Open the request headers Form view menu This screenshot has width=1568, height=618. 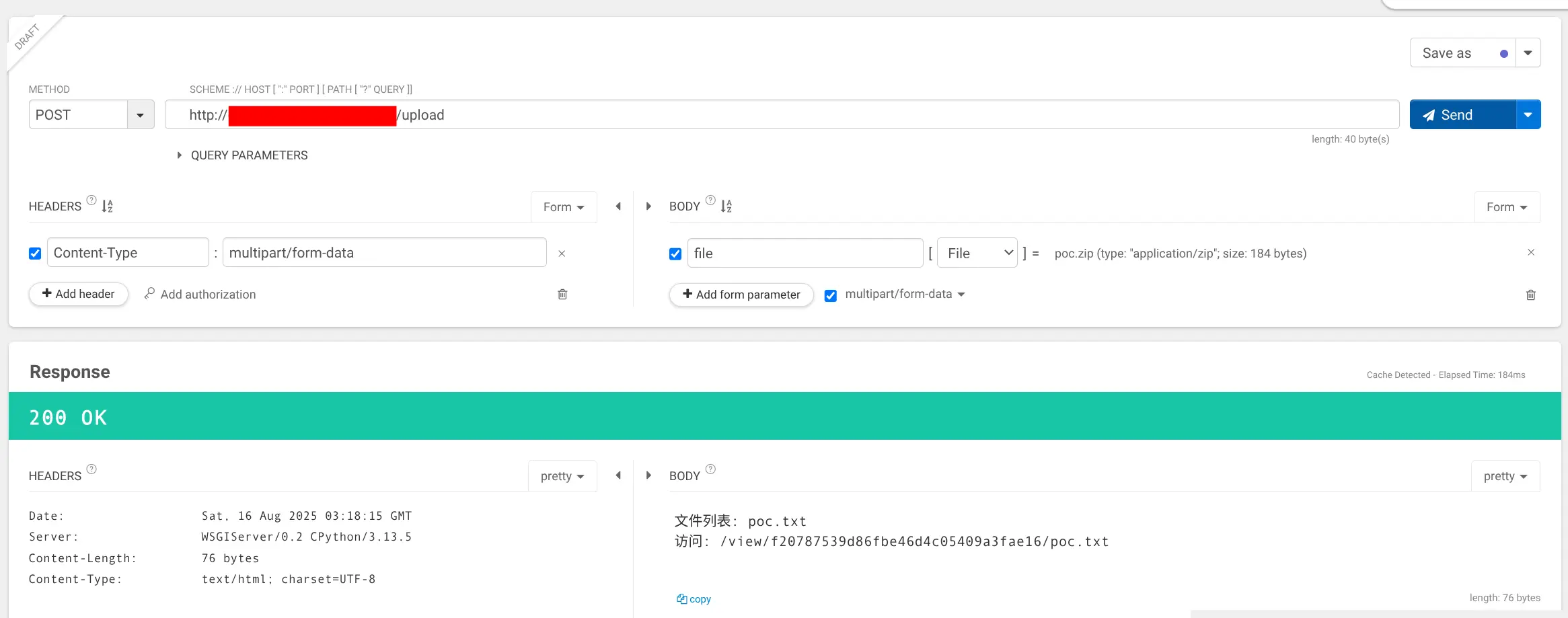coord(563,207)
